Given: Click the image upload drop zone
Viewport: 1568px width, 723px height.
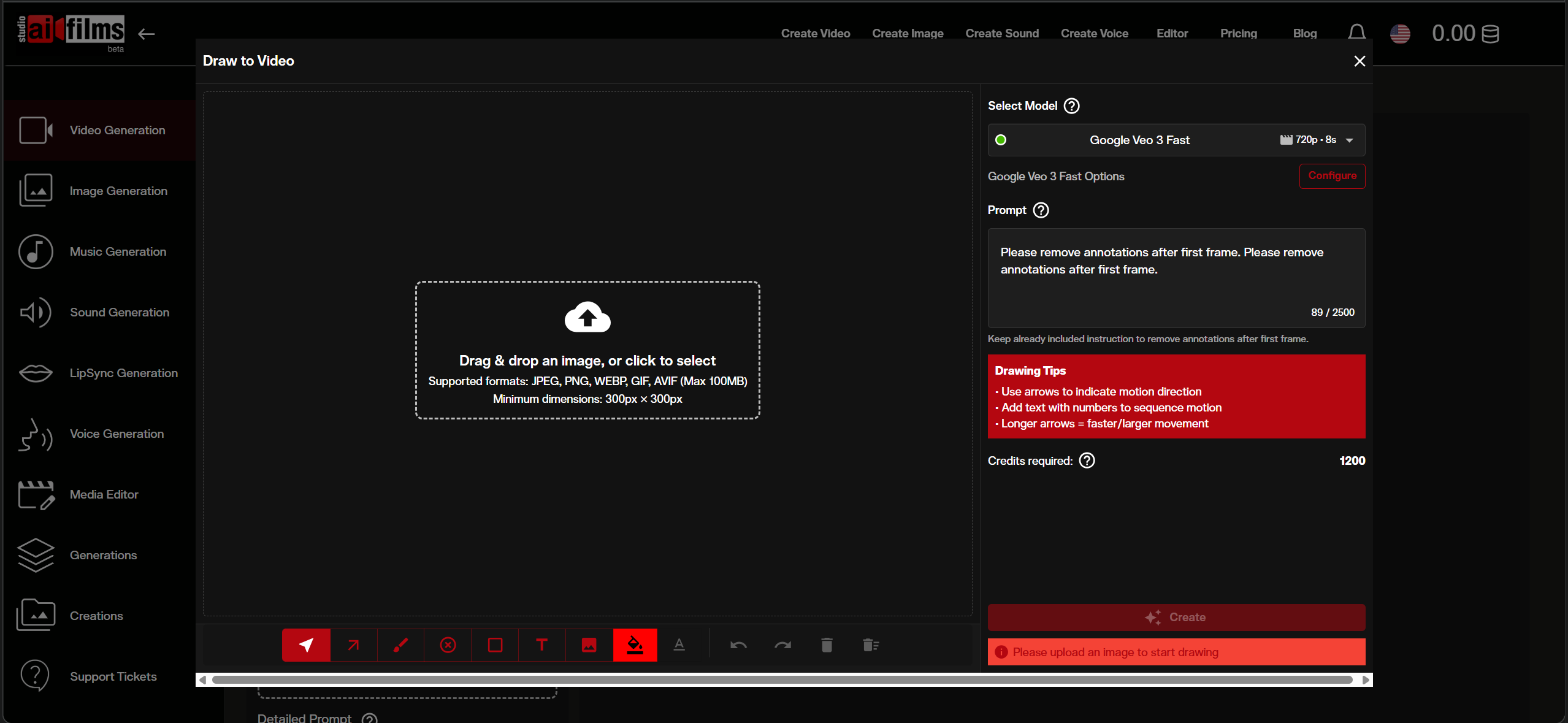Looking at the screenshot, I should (587, 350).
